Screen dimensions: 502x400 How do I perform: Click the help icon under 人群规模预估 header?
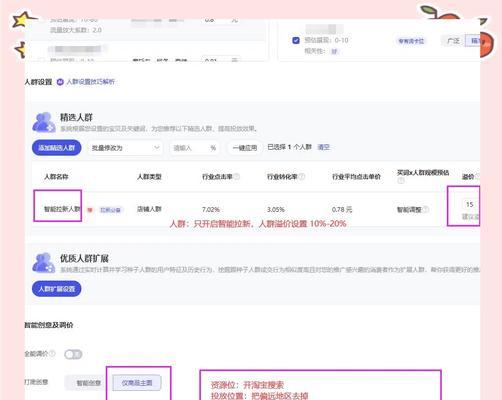[401, 180]
